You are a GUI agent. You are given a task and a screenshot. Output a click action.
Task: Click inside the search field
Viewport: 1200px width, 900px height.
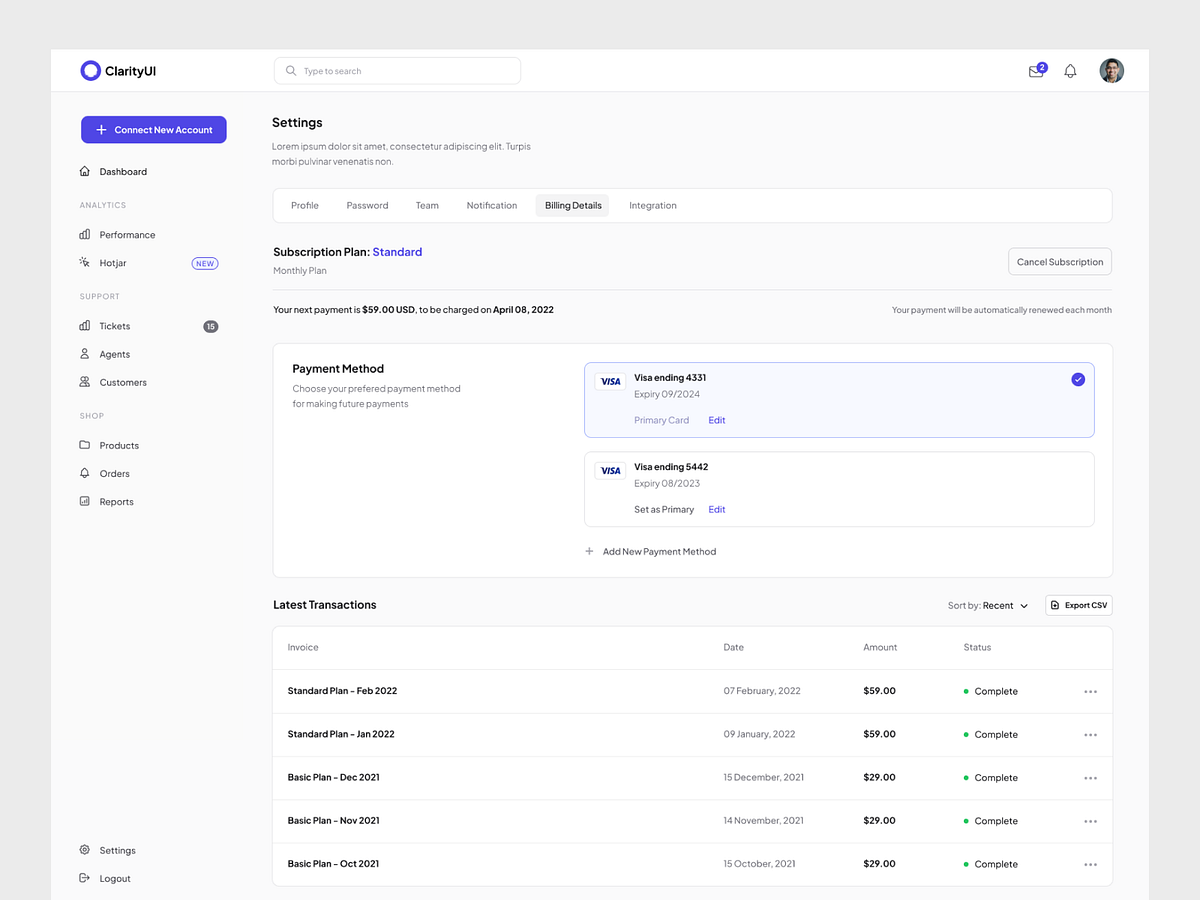[x=397, y=70]
